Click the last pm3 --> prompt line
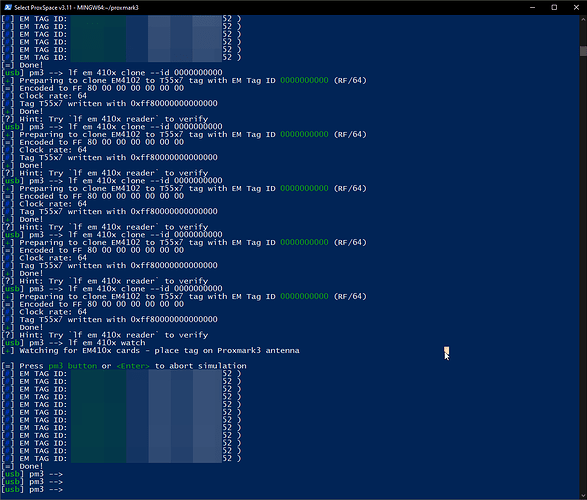 tap(32, 490)
